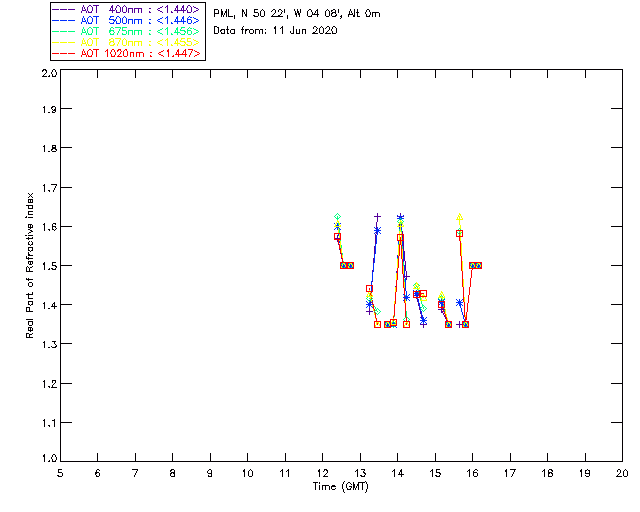640x512 pixels.
Task: Click the 14 hour x-axis label
Action: 398,473
